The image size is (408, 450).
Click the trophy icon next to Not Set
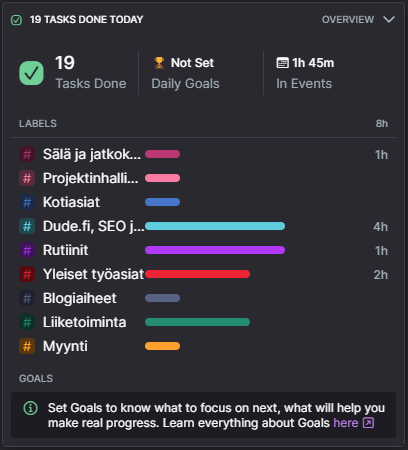[x=159, y=63]
